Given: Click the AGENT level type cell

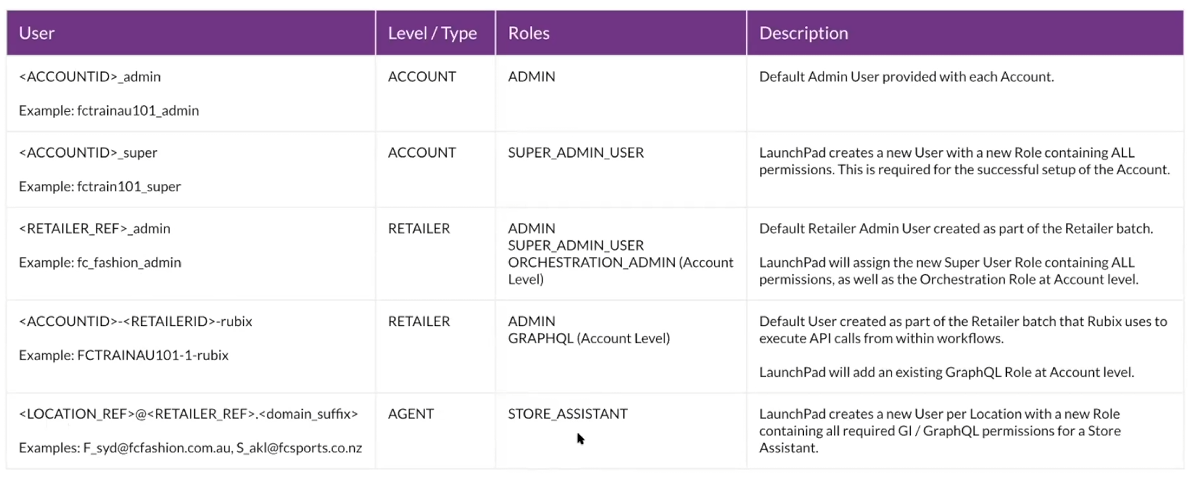Looking at the screenshot, I should point(409,414).
